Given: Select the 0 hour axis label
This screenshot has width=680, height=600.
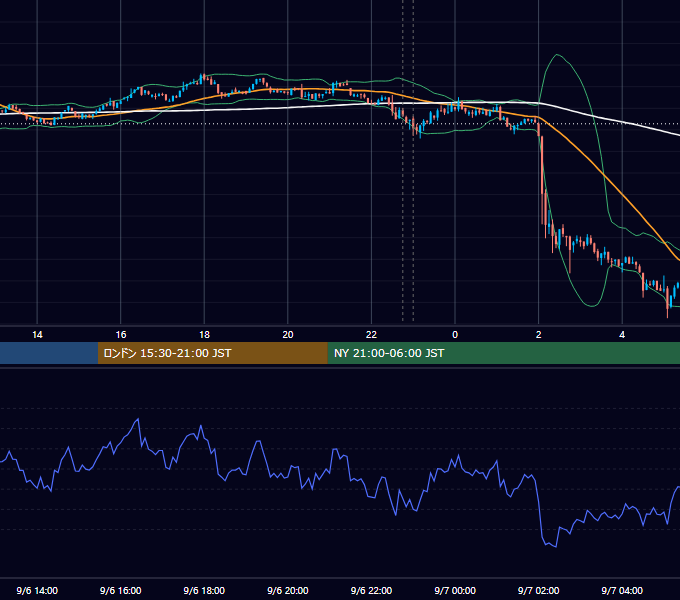Looking at the screenshot, I should [455, 335].
